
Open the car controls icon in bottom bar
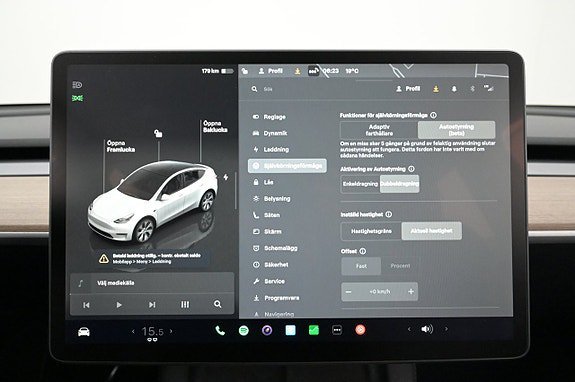[x=84, y=332]
